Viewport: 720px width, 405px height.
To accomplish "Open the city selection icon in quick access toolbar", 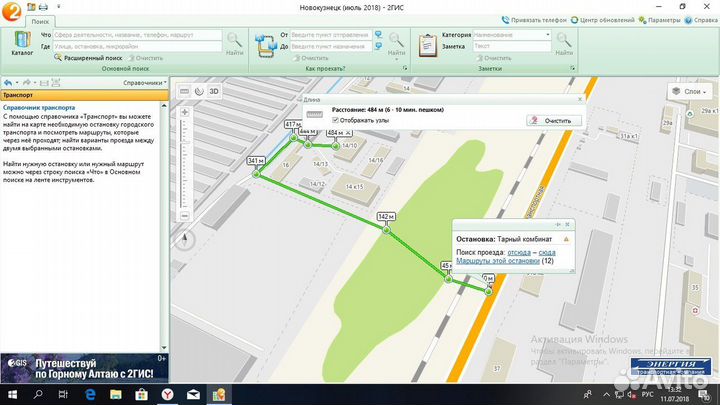I will 31,7.
